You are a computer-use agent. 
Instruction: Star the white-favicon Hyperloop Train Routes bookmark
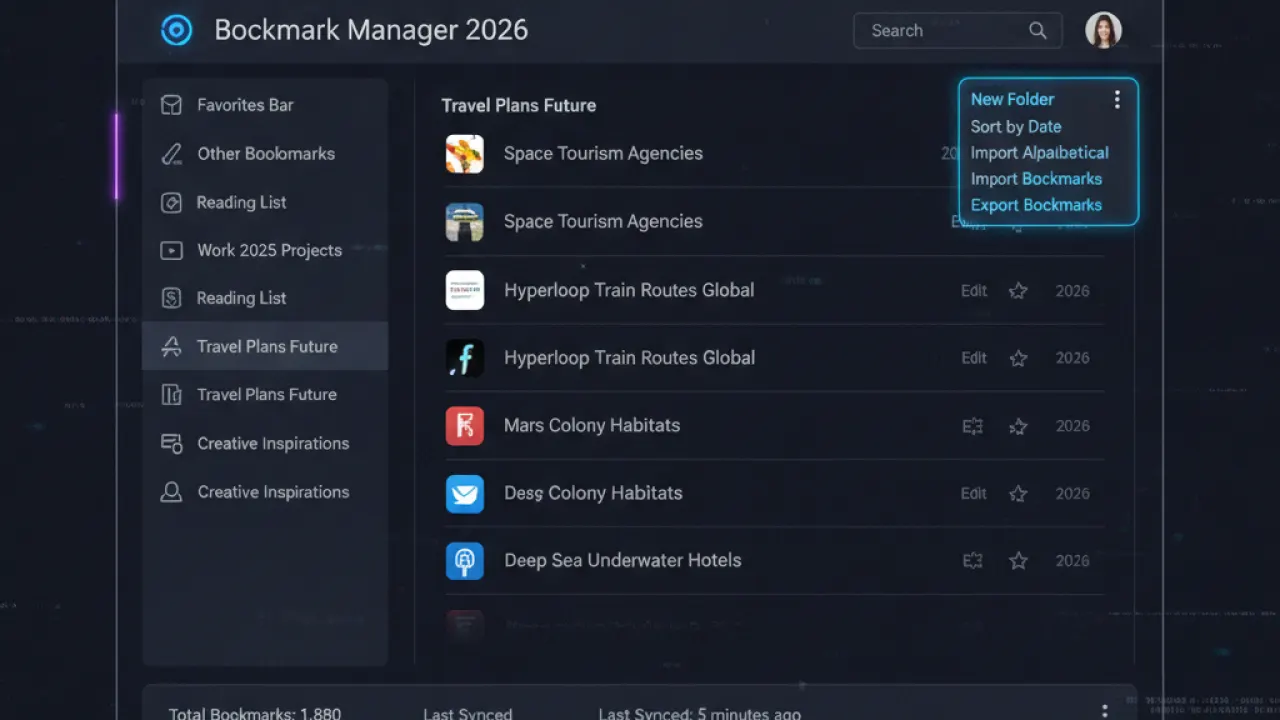click(1018, 291)
